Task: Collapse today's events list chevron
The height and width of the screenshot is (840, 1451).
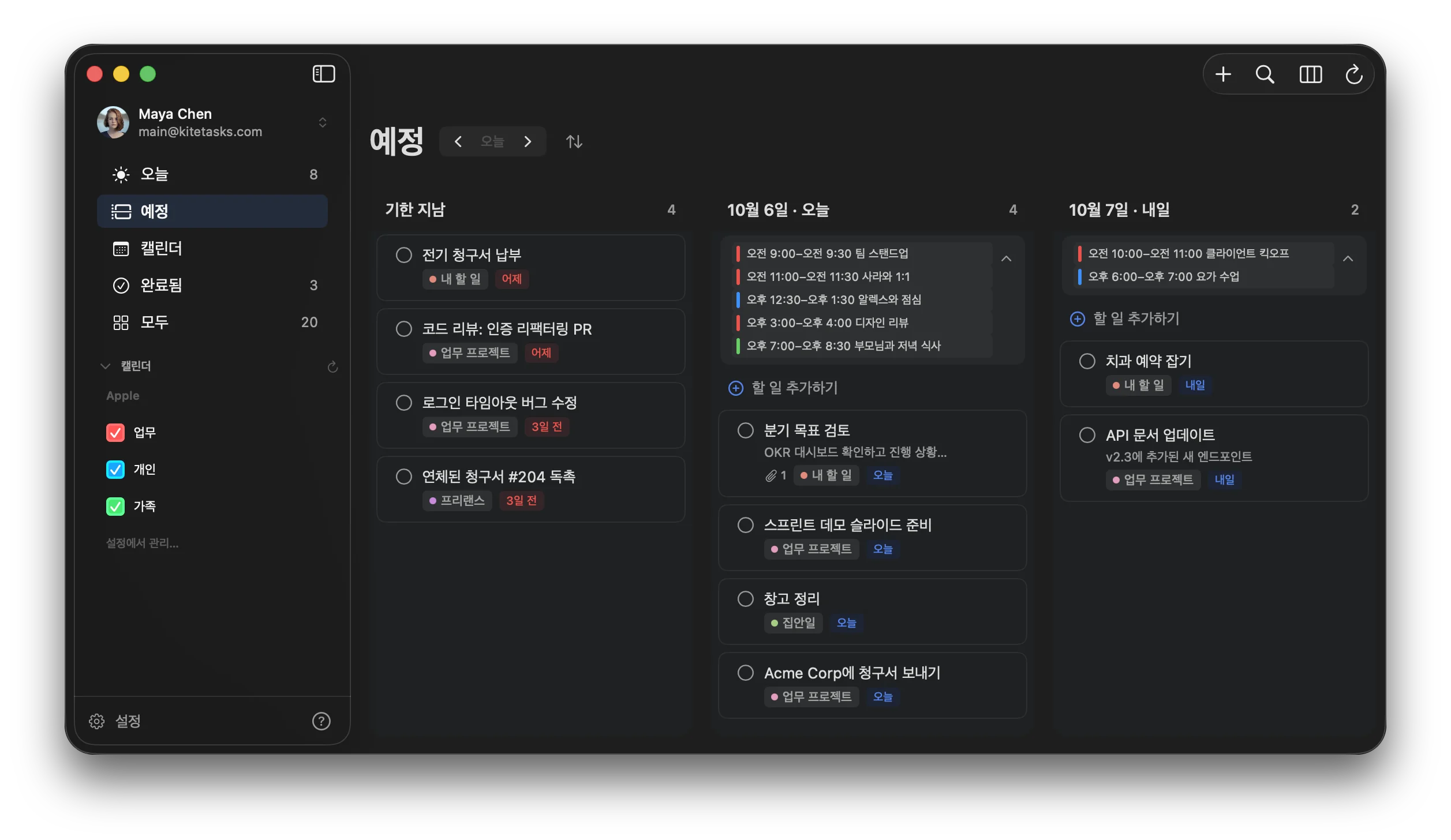Action: 1006,259
